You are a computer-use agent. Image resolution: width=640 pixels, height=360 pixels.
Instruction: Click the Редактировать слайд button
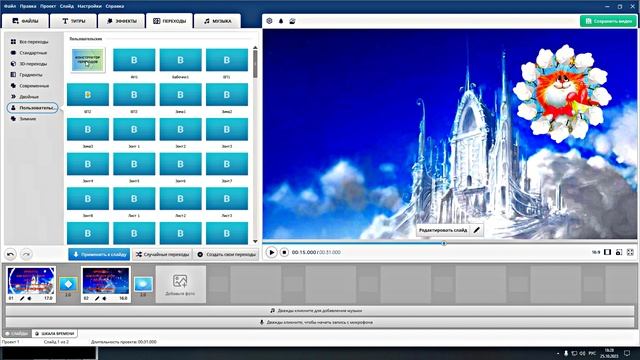(x=450, y=230)
